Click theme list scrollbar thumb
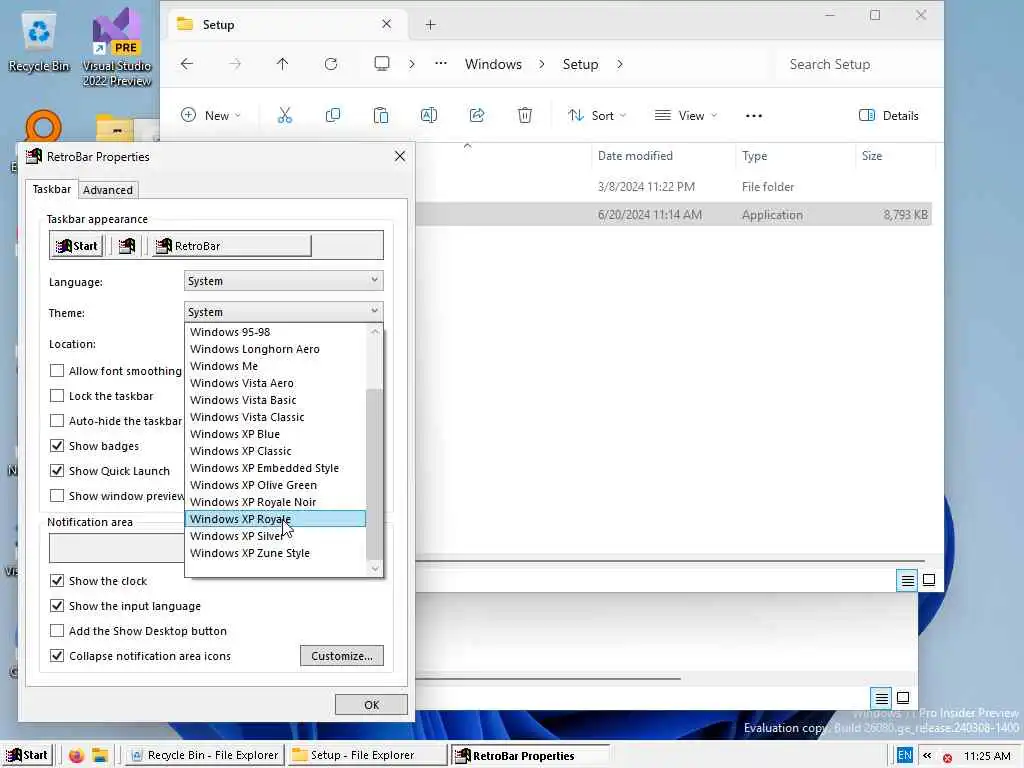The height and width of the screenshot is (768, 1024). [374, 474]
